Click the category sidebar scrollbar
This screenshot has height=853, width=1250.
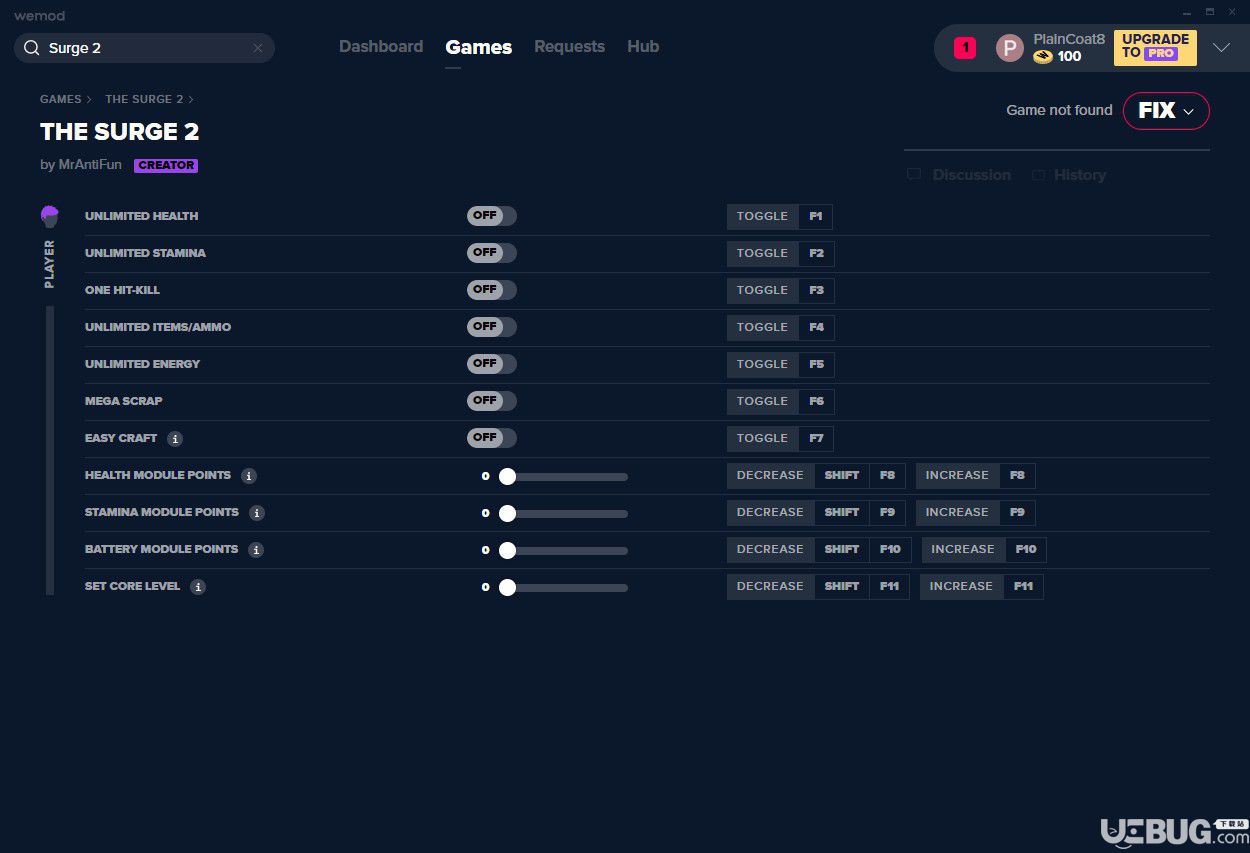click(50, 450)
